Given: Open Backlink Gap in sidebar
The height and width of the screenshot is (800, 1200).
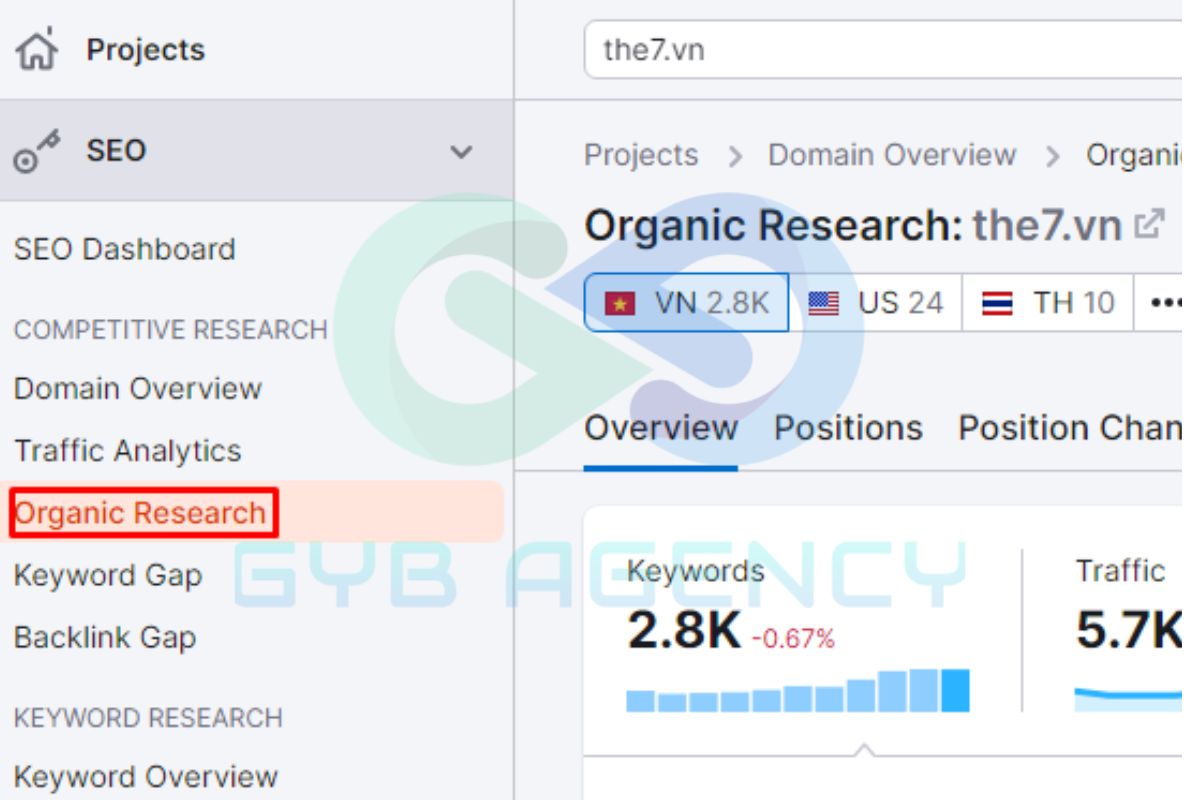Looking at the screenshot, I should (x=105, y=637).
